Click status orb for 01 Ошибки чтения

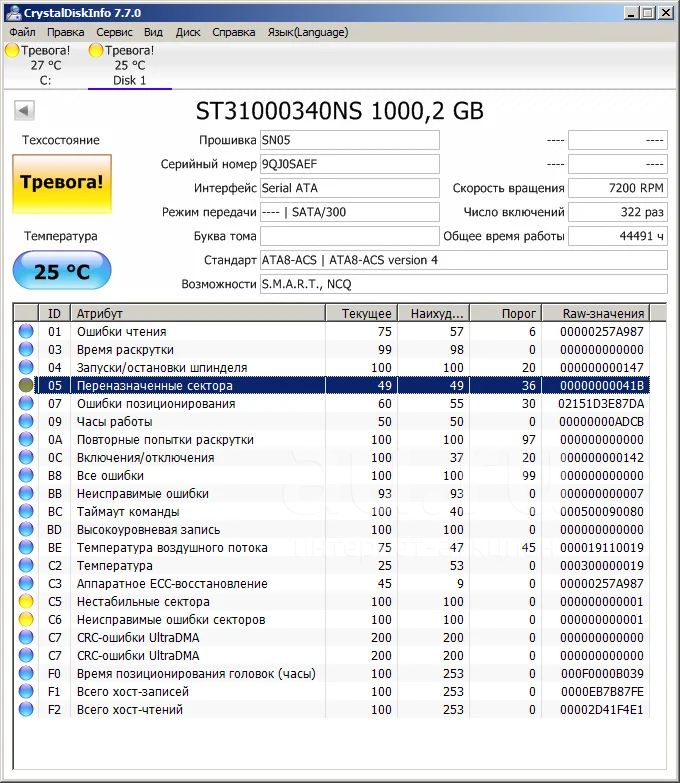[26, 331]
